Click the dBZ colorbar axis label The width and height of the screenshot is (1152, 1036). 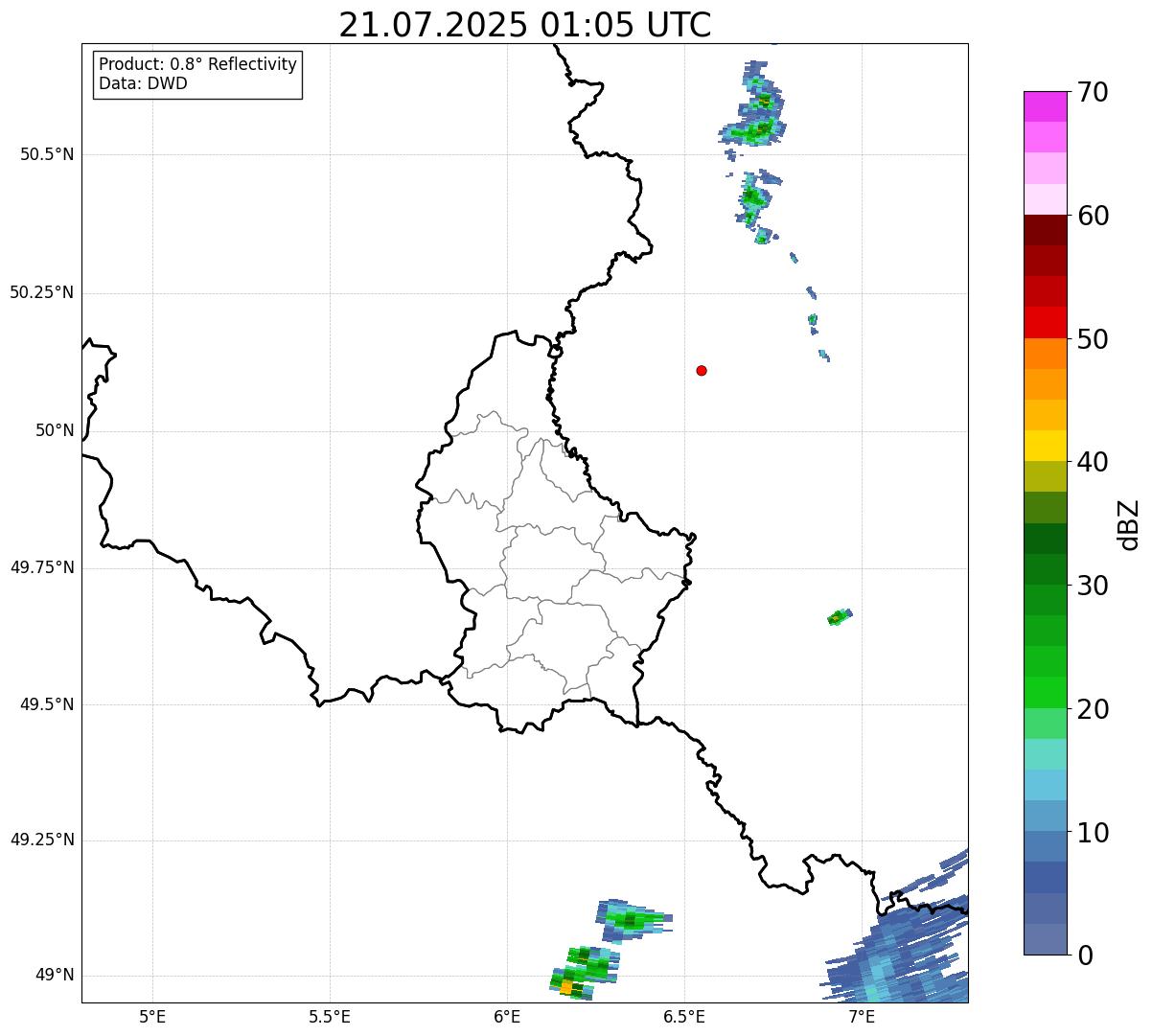pos(1129,524)
